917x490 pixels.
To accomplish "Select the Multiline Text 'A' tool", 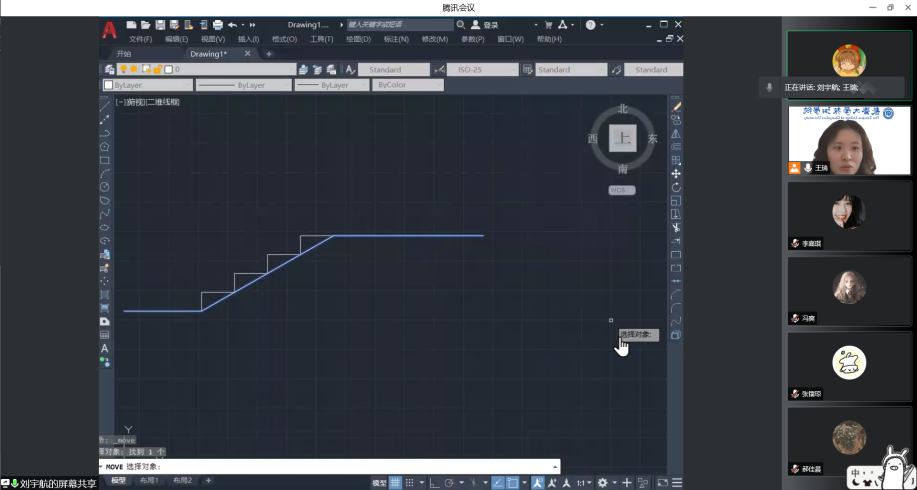I will 105,348.
